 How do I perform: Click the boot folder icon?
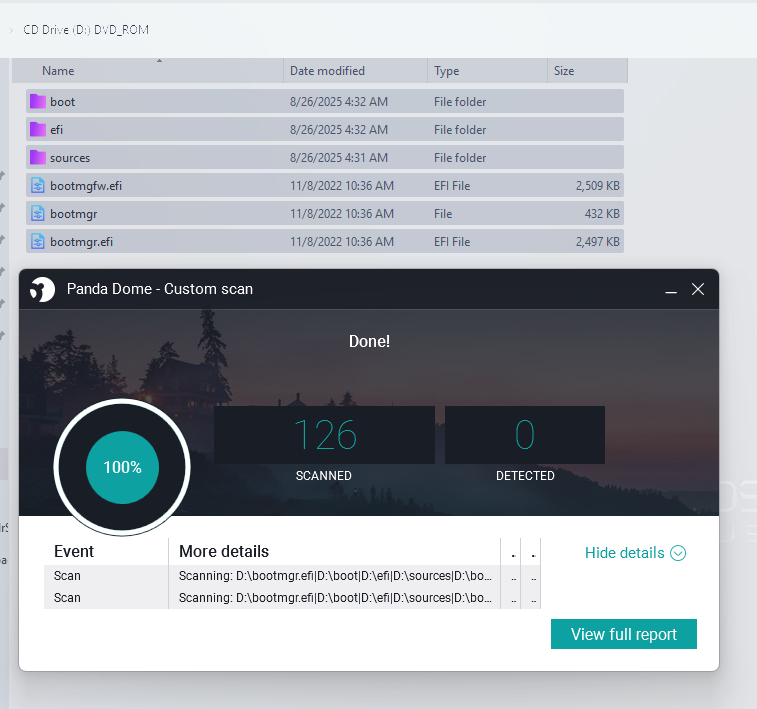click(x=38, y=101)
